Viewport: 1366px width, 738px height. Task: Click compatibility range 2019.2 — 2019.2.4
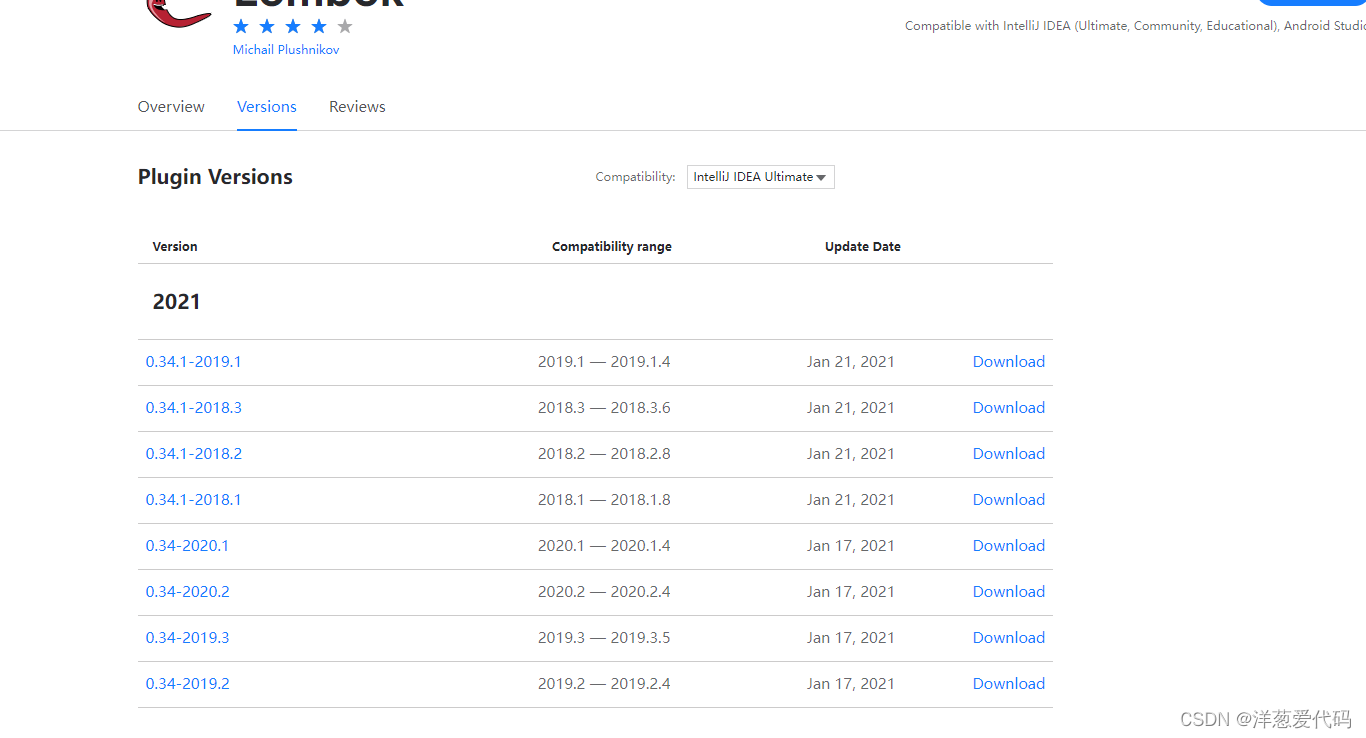[604, 684]
